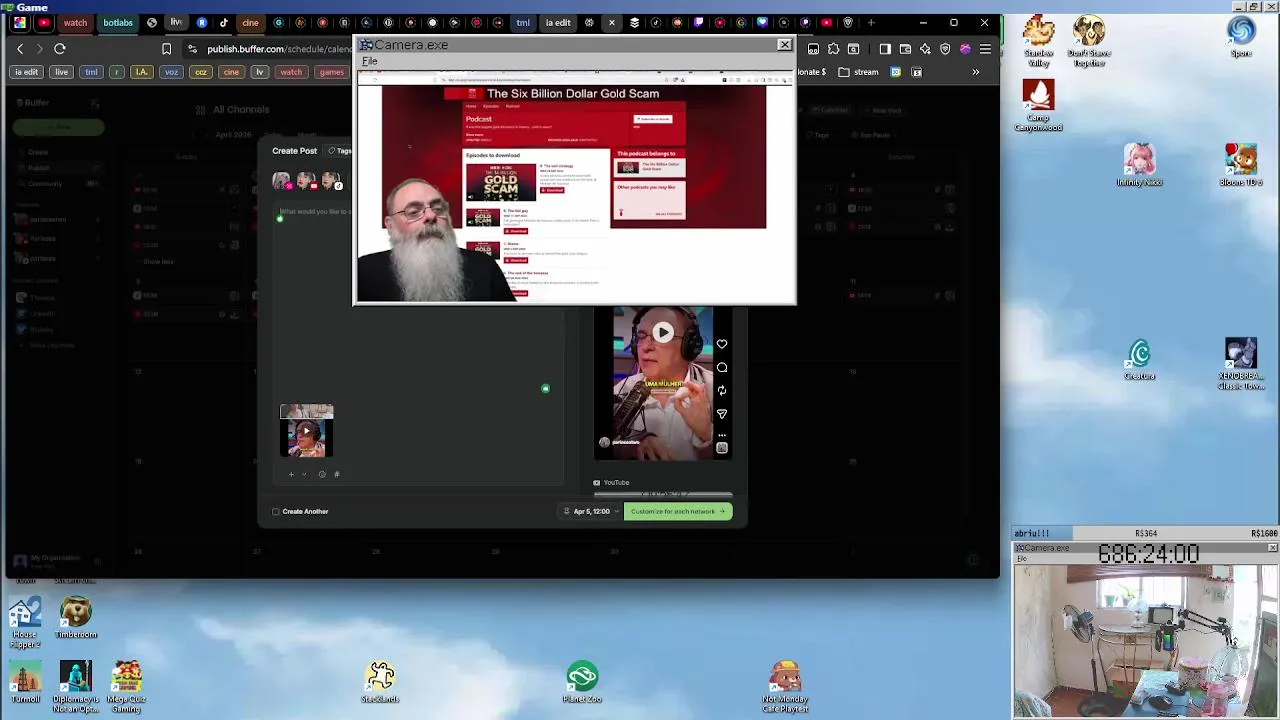
Task: Open the Bloons TD 6 desktop shortcut
Action: 1241,166
